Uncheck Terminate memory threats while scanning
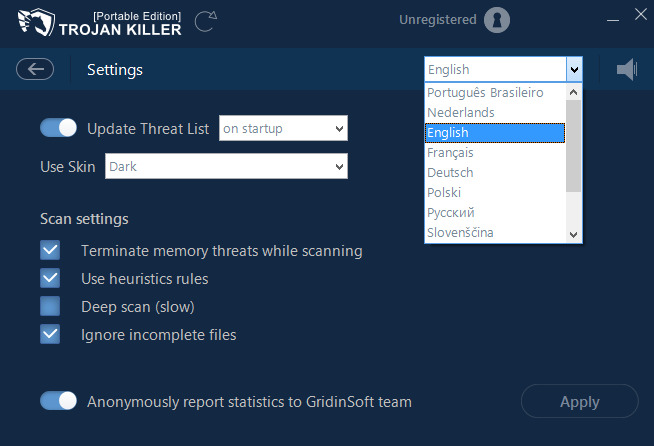654x446 pixels. point(50,250)
